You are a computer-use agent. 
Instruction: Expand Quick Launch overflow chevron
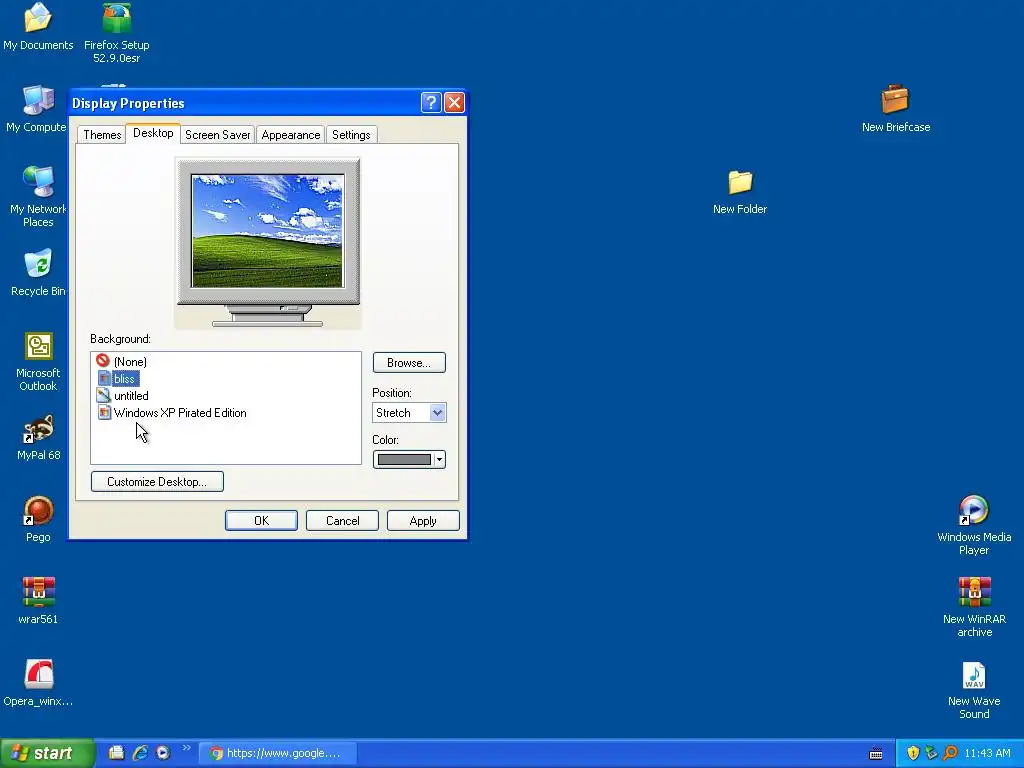pyautogui.click(x=186, y=748)
